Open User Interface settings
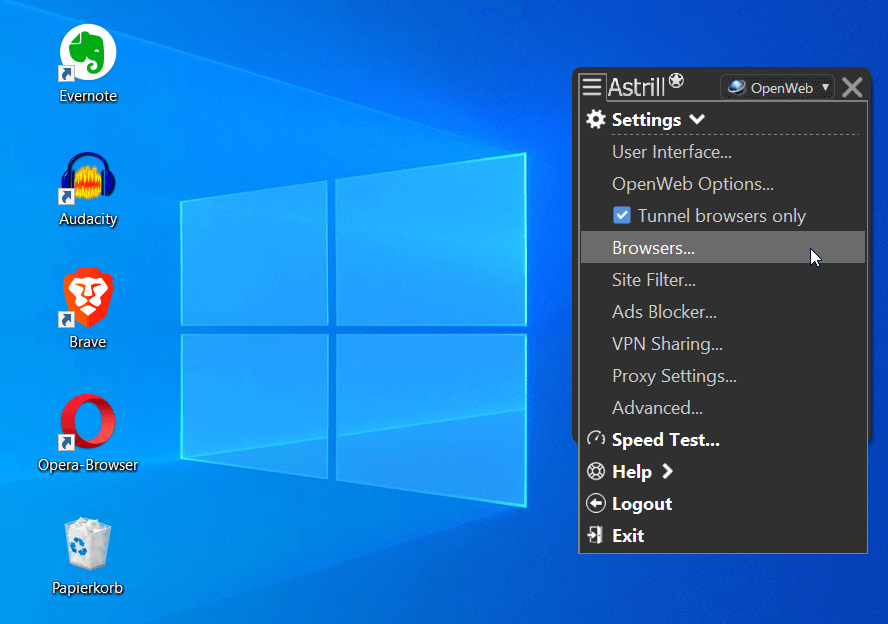Screen dimensions: 888x624 click(723, 152)
